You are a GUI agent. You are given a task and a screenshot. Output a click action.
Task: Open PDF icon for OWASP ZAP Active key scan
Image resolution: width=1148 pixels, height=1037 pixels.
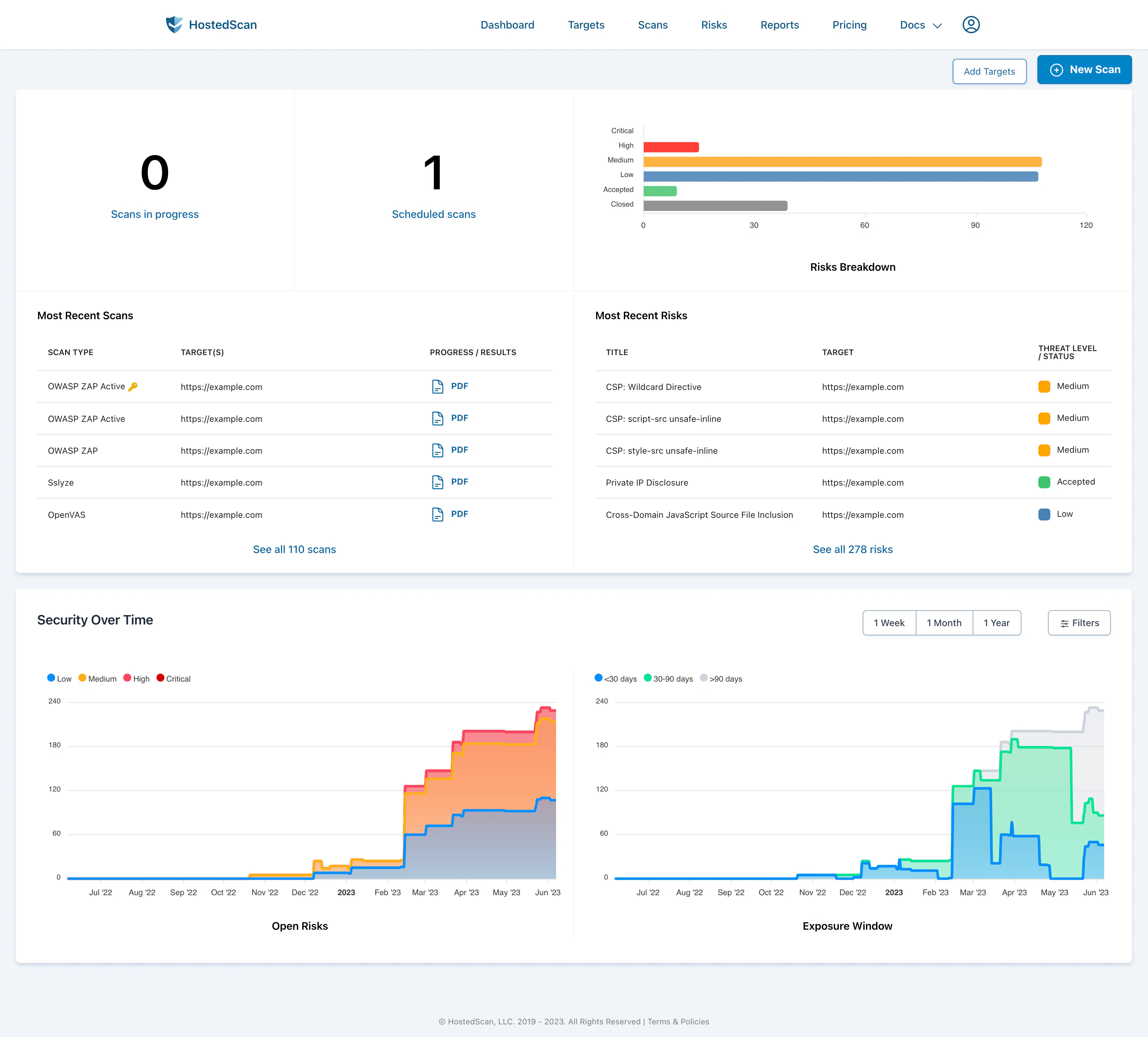click(x=437, y=387)
